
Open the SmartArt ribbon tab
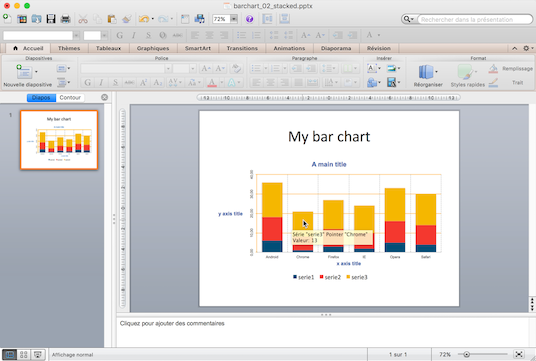198,48
